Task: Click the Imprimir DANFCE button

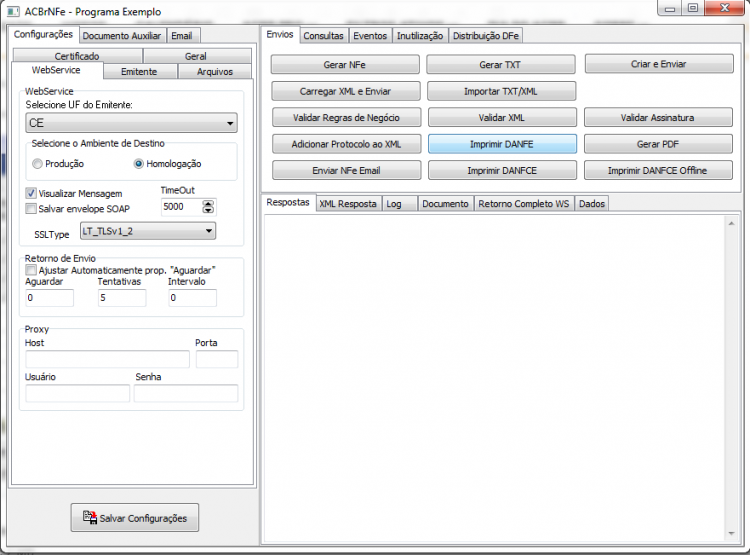Action: click(x=502, y=170)
